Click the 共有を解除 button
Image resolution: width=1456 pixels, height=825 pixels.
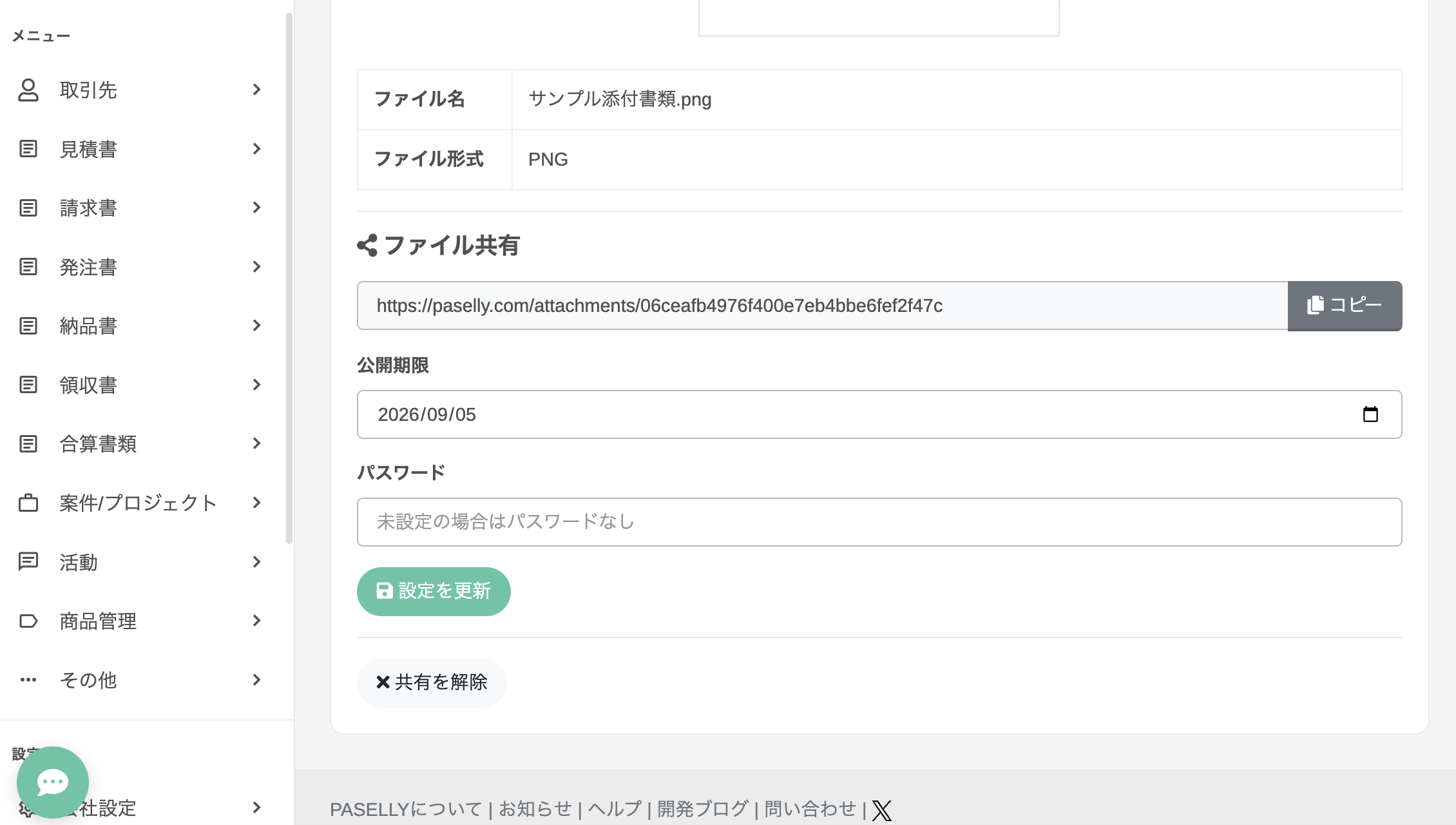click(432, 683)
